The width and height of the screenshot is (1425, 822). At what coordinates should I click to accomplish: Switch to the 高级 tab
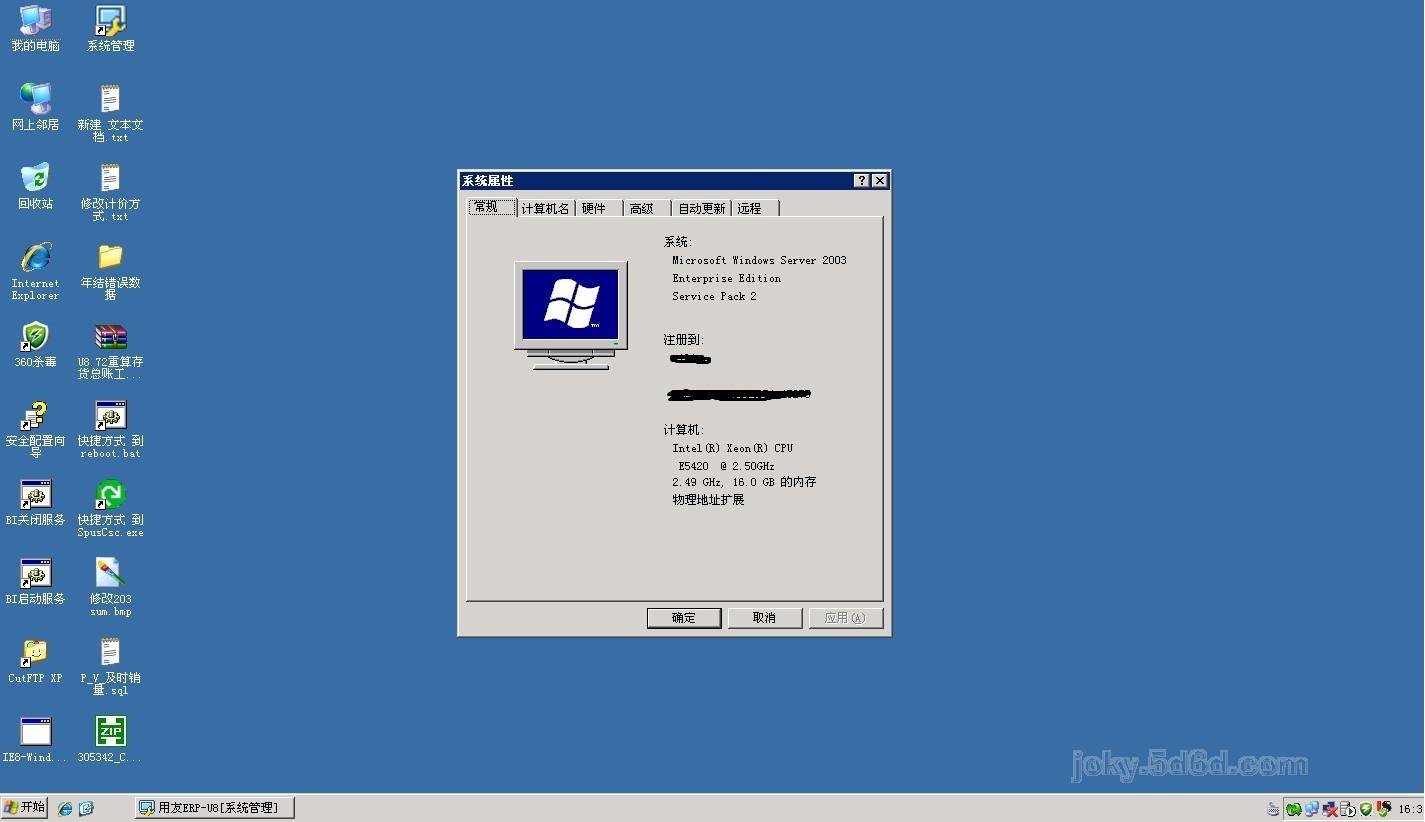tap(646, 208)
